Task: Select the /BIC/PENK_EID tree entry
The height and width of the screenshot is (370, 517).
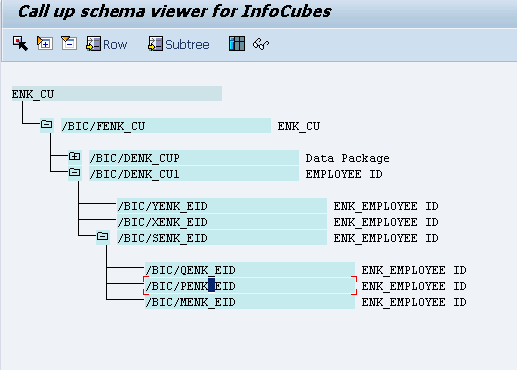Action: click(x=250, y=286)
